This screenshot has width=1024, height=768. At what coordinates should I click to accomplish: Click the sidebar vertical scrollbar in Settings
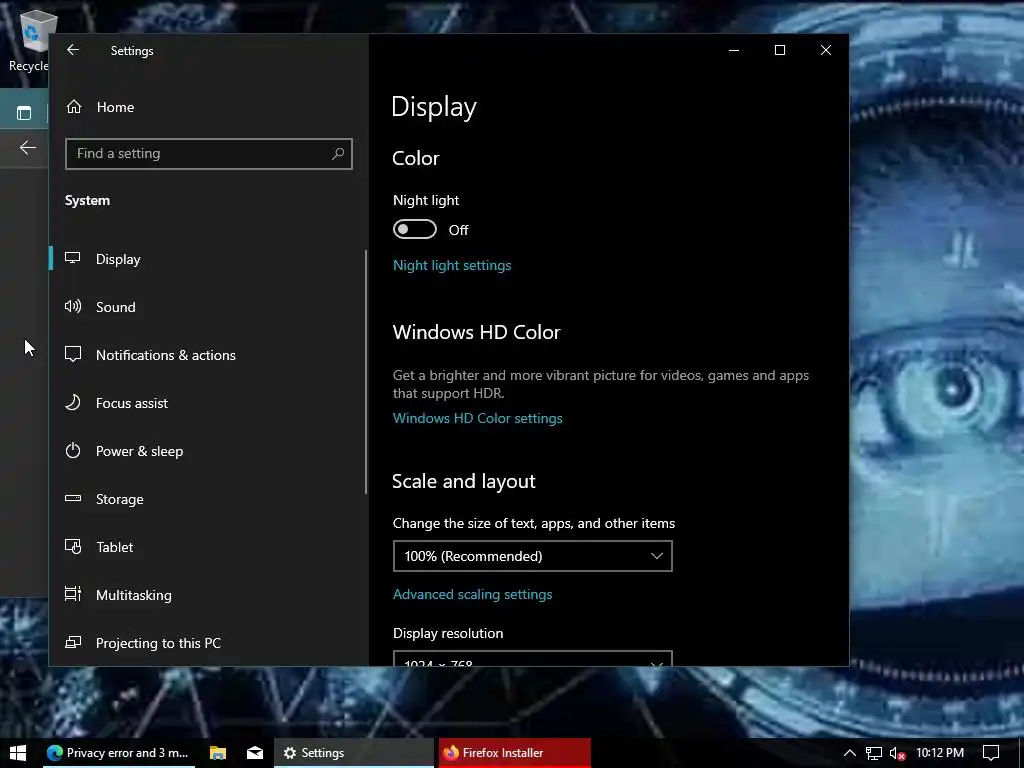point(366,372)
